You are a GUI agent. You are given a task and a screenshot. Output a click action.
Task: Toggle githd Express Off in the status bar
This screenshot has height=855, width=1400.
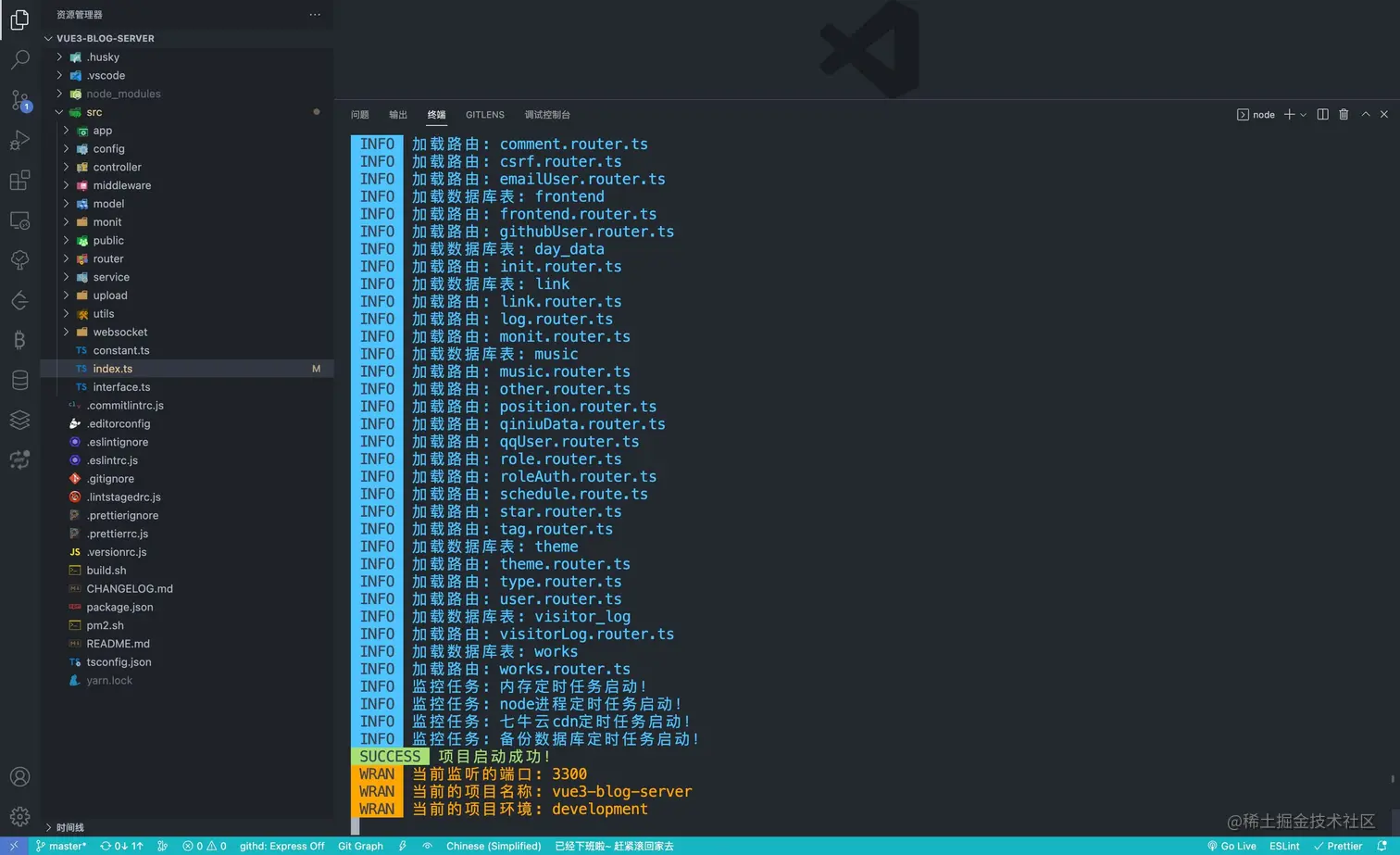281,846
